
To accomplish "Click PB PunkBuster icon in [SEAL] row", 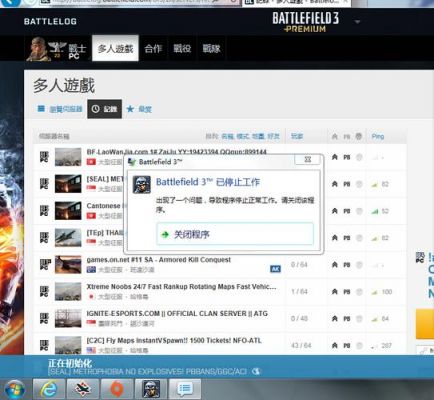I will point(347,184).
